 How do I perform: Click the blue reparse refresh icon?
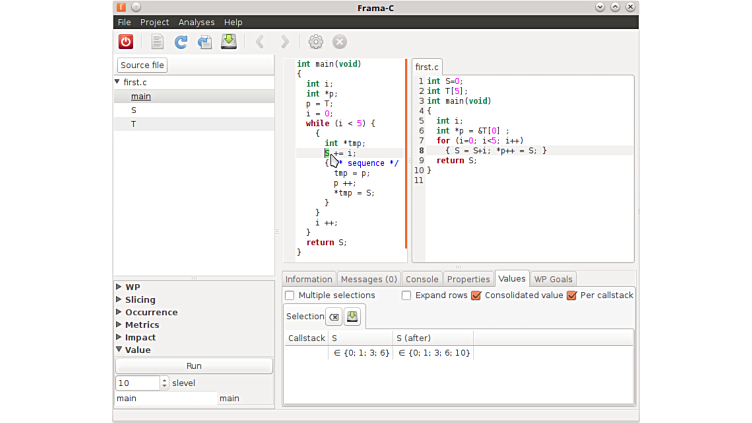[181, 42]
